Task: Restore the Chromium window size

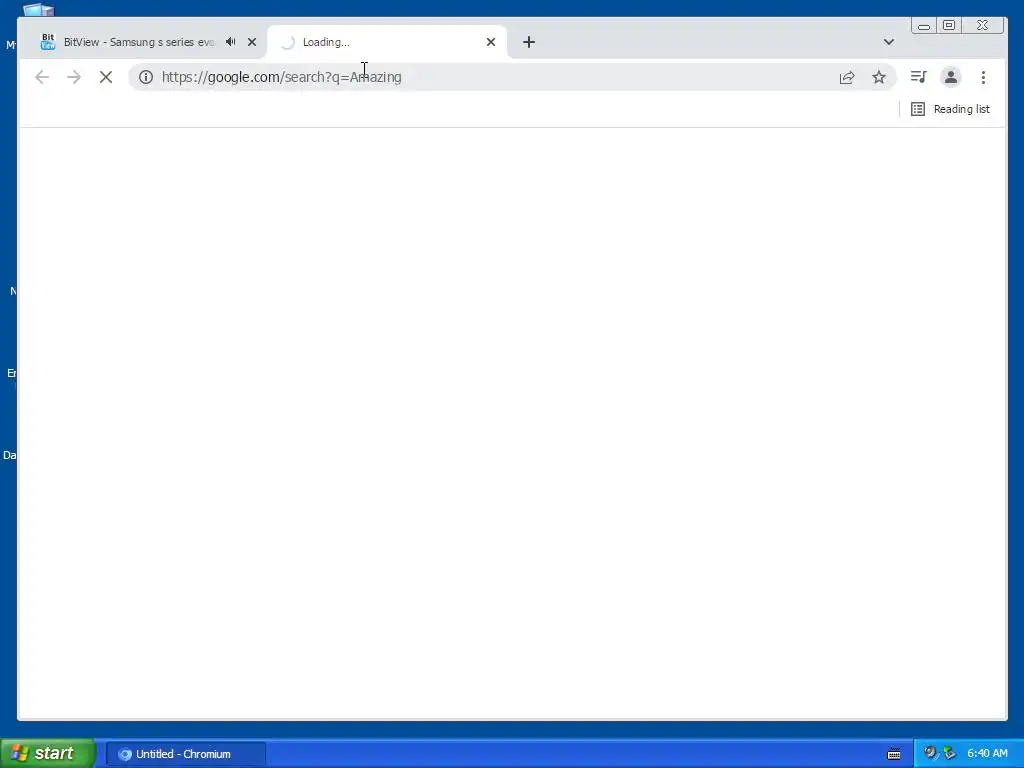Action: point(949,25)
